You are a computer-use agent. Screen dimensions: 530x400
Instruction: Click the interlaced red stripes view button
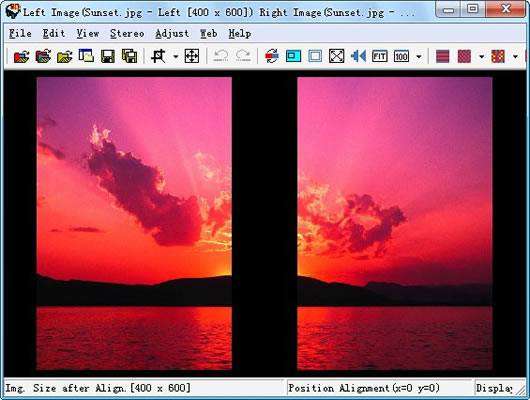[x=442, y=56]
